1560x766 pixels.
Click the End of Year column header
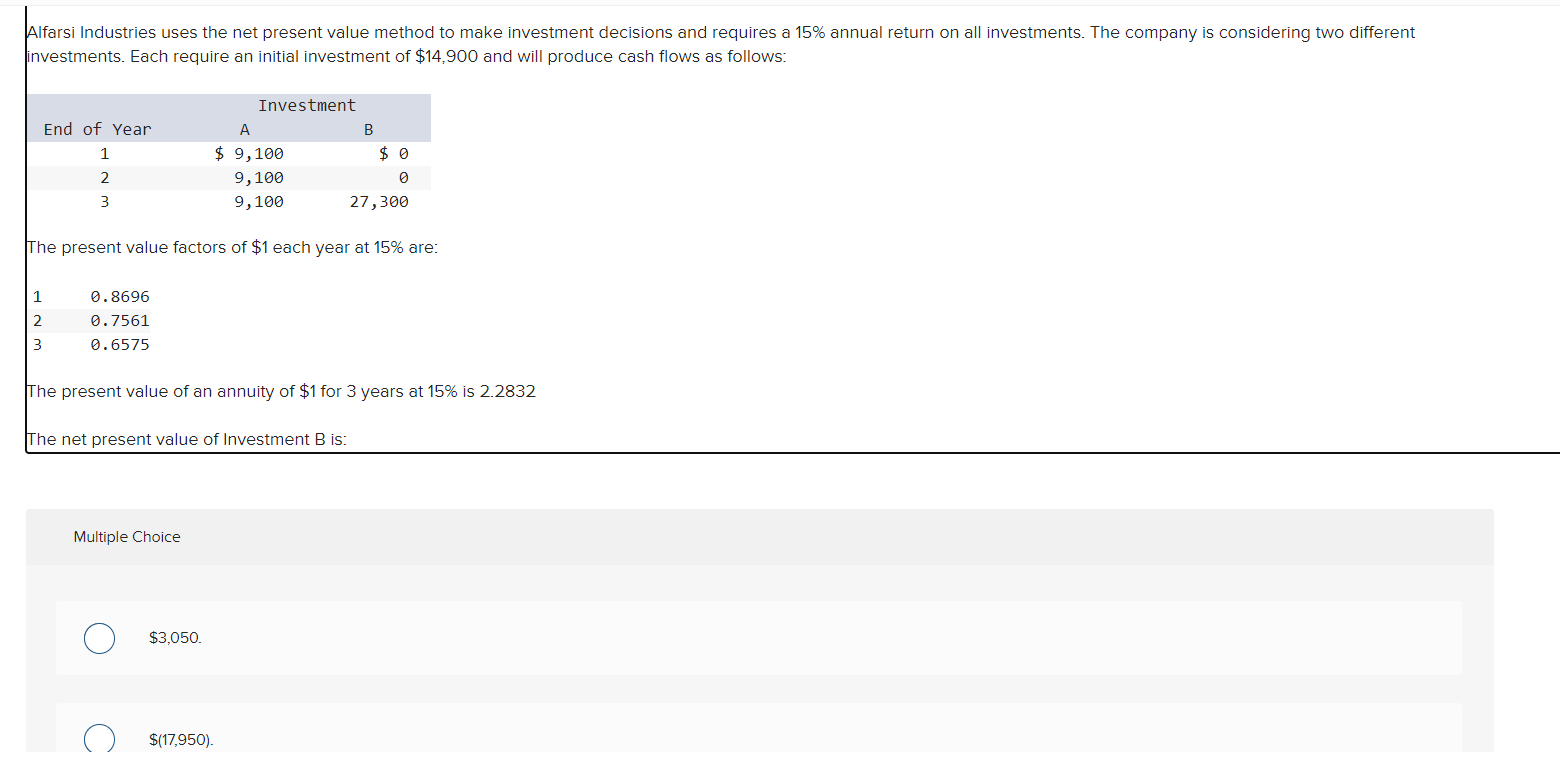point(94,129)
